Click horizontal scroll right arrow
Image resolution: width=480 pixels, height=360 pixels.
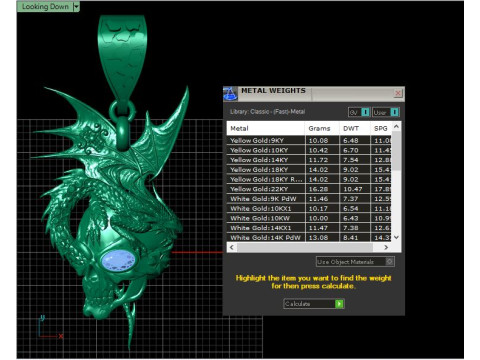[x=386, y=247]
